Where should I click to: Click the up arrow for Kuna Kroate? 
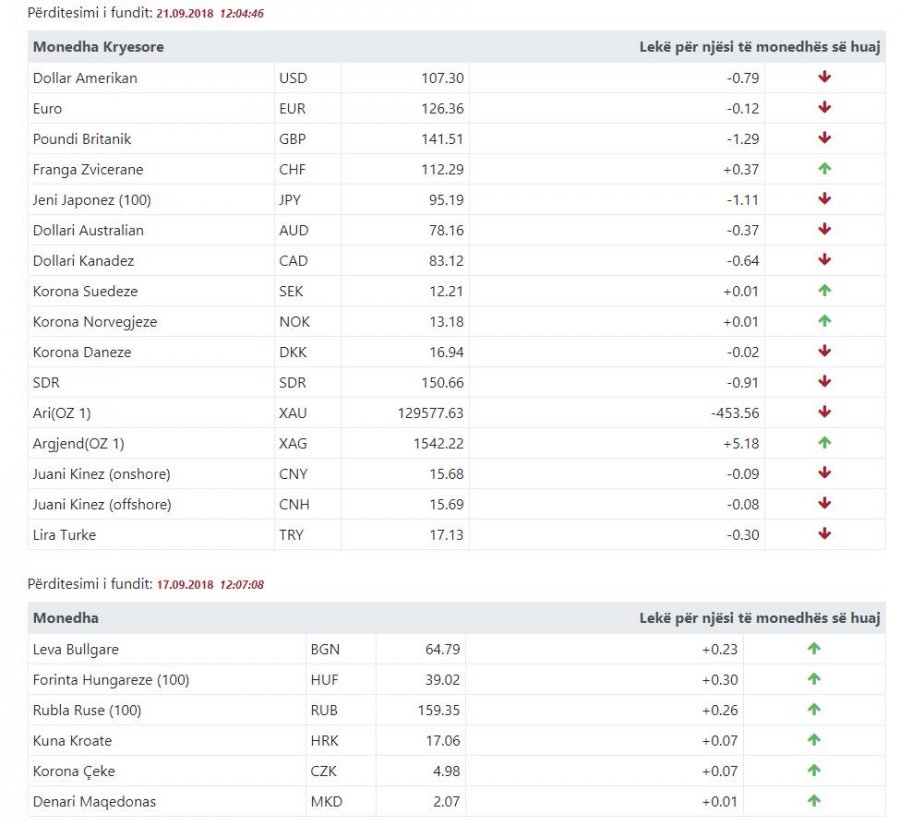(814, 739)
